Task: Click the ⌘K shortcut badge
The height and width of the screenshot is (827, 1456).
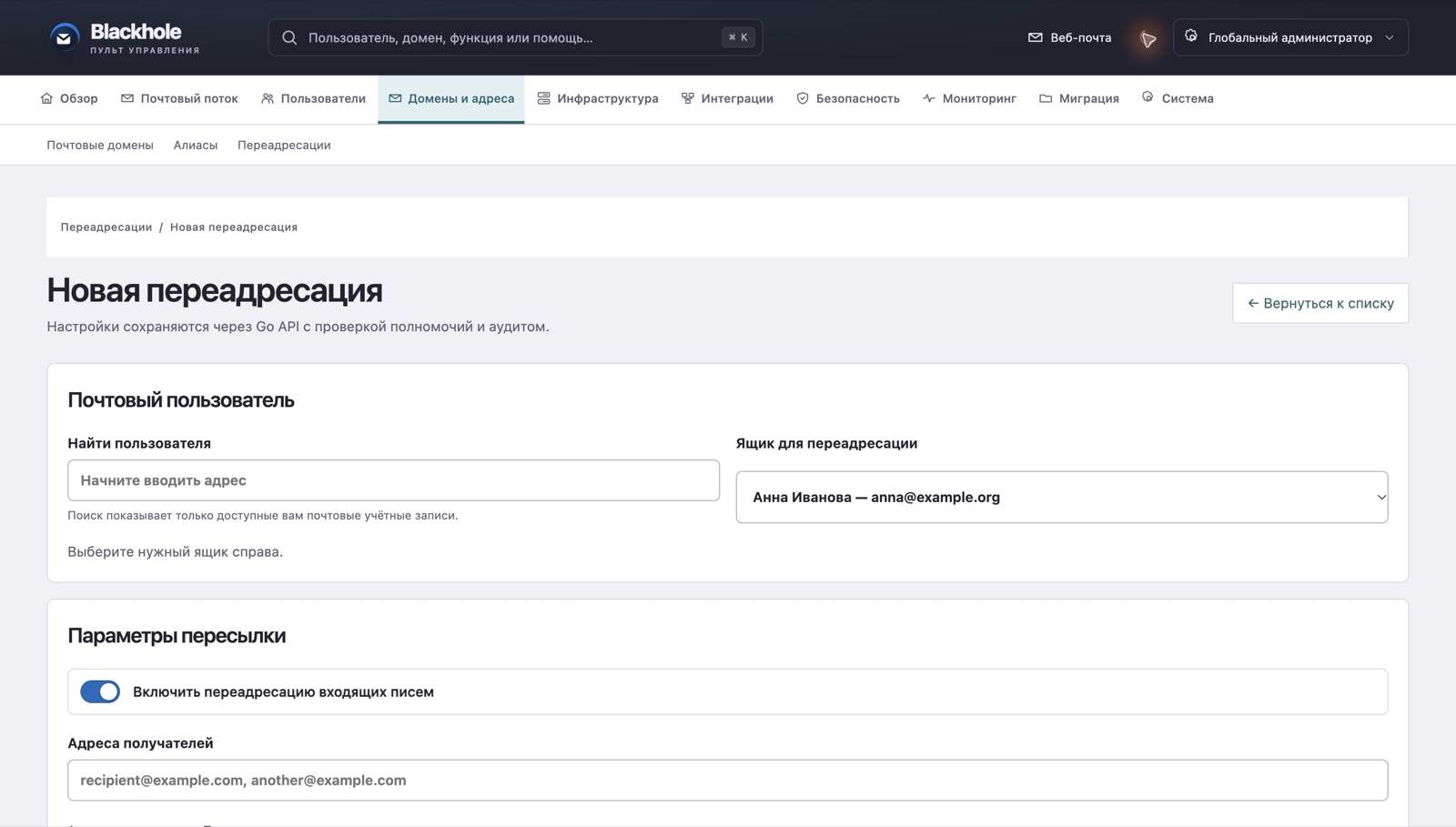Action: tap(738, 37)
